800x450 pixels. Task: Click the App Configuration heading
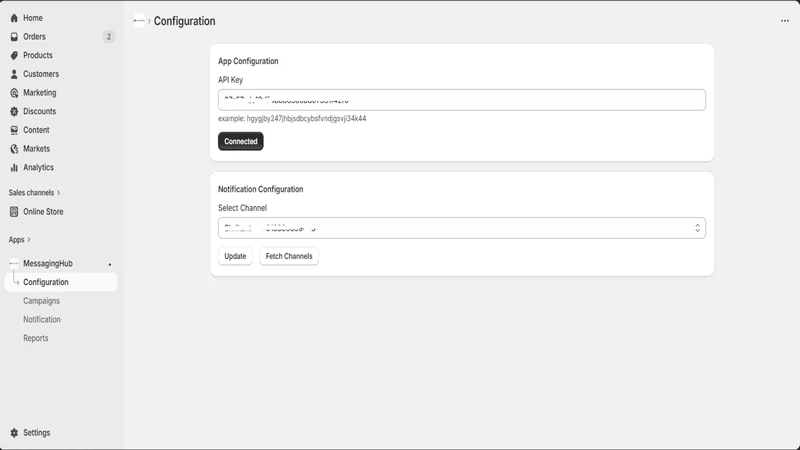(x=248, y=61)
